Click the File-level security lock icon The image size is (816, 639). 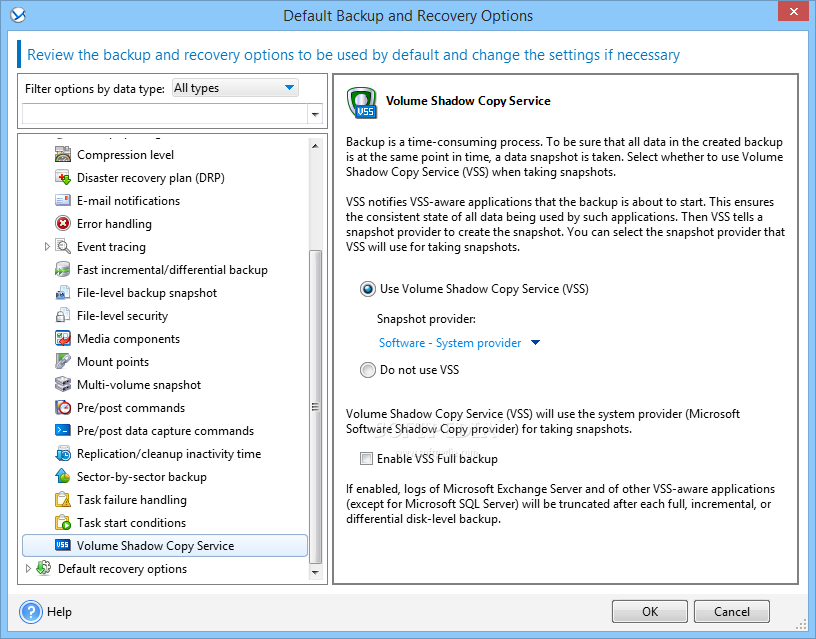pos(63,315)
